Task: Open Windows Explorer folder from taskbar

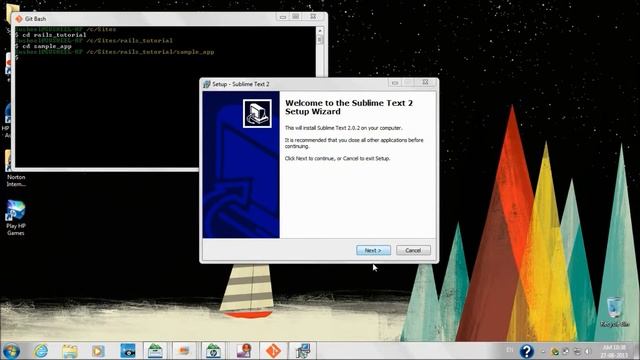Action: (69, 351)
